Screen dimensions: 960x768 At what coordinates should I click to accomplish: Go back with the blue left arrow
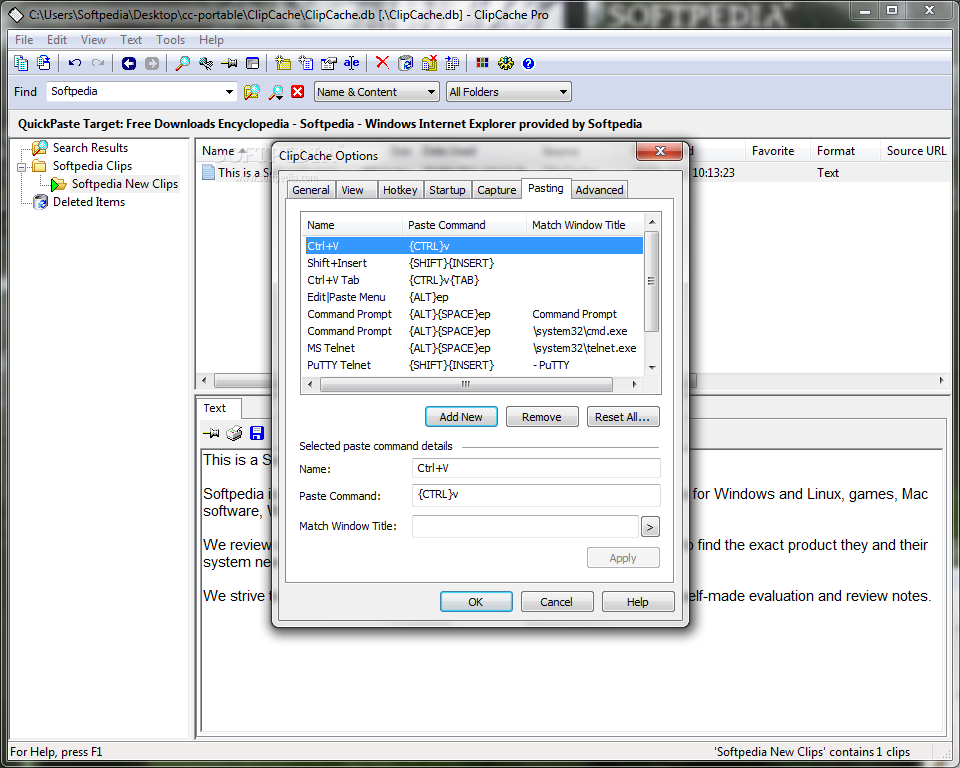(x=129, y=63)
